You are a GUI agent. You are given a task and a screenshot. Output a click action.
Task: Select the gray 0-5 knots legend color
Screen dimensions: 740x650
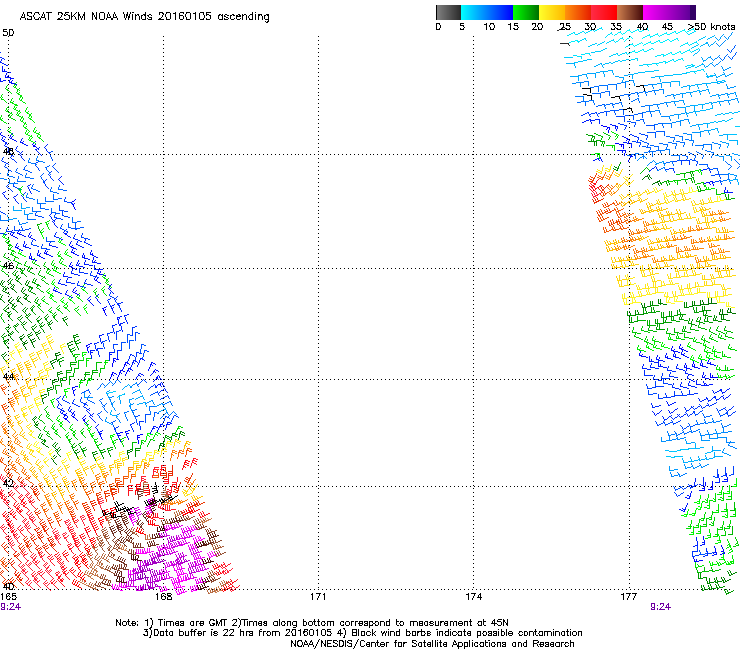point(448,12)
